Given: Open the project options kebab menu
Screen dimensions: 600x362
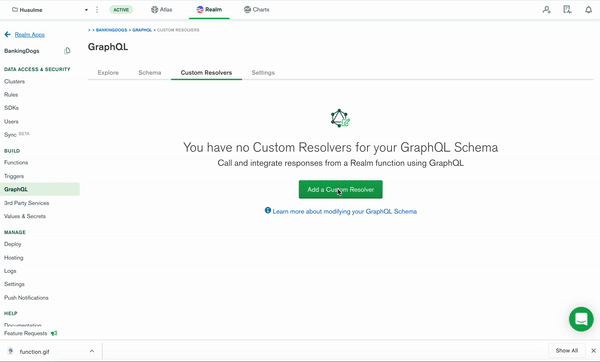Looking at the screenshot, I should (x=97, y=10).
